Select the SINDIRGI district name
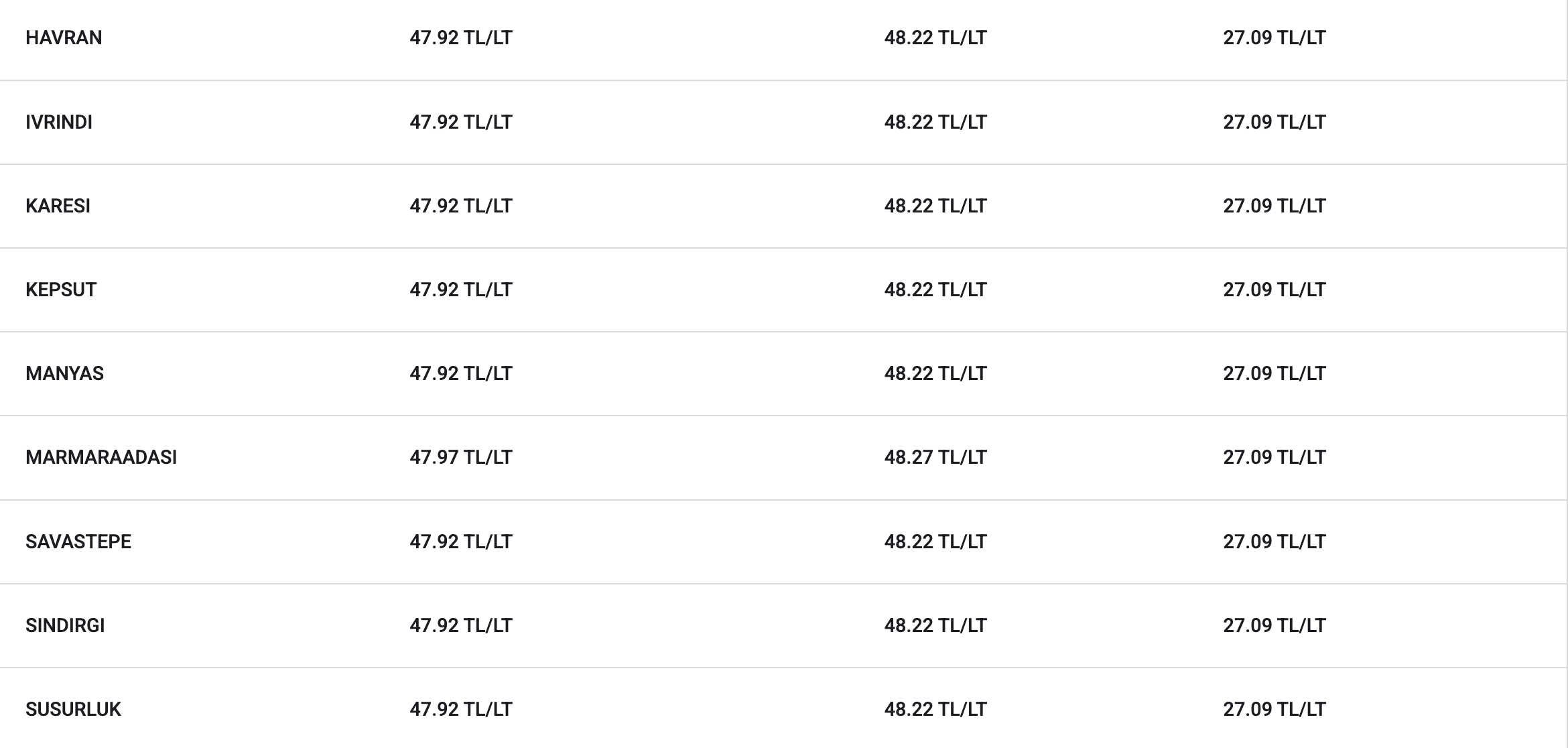1568x748 pixels. pyautogui.click(x=65, y=625)
